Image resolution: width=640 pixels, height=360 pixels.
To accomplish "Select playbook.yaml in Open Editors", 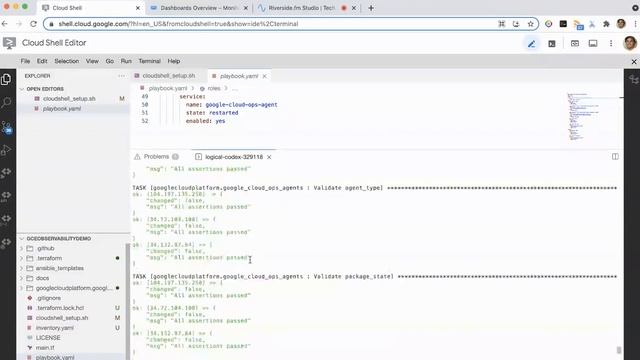I will pyautogui.click(x=62, y=109).
